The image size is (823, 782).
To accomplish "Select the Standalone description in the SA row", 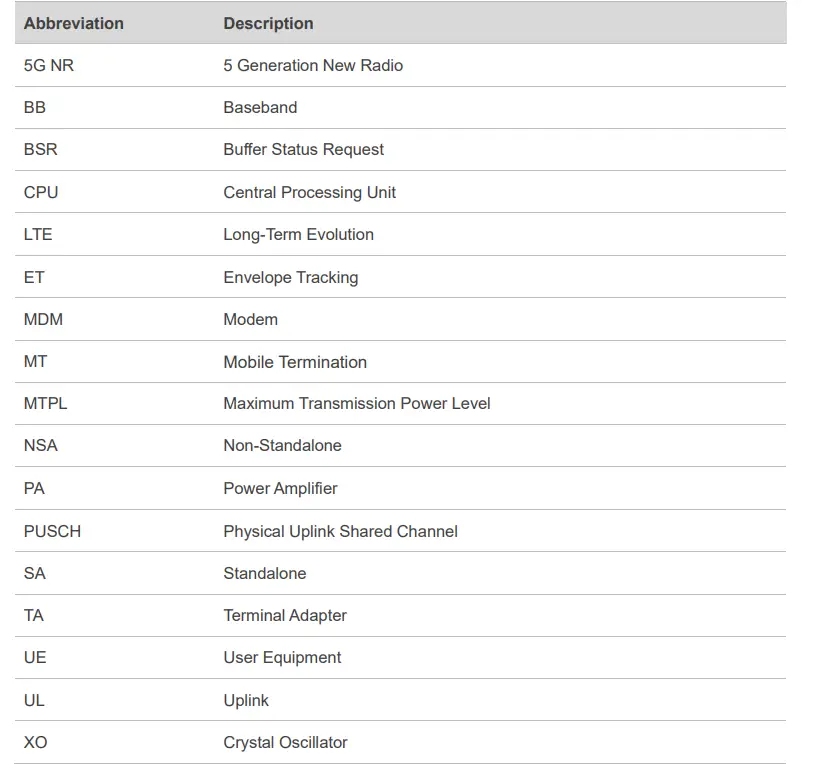I will click(264, 573).
